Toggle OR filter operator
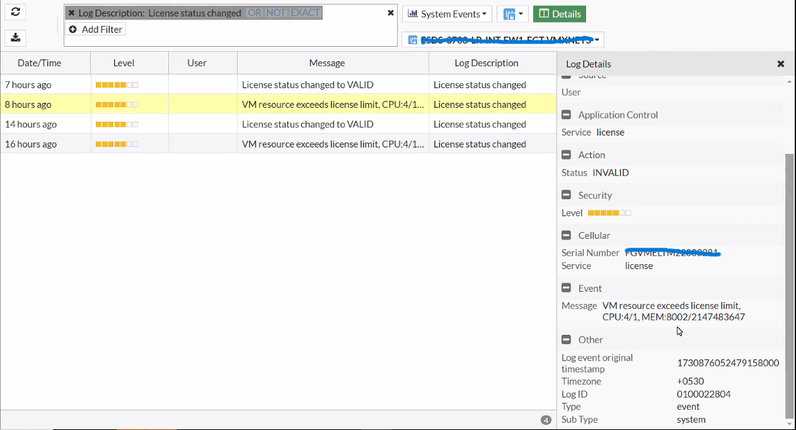796x430 pixels. 255,13
